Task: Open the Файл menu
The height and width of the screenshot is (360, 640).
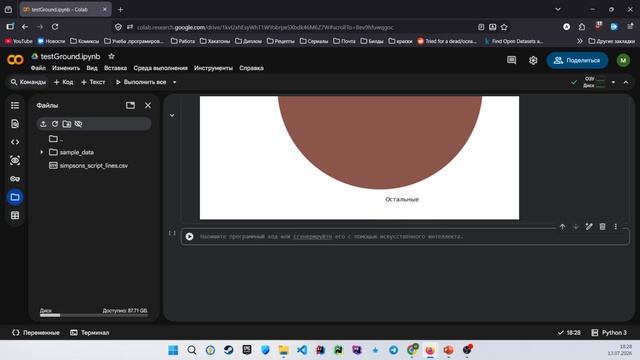Action: click(38, 68)
